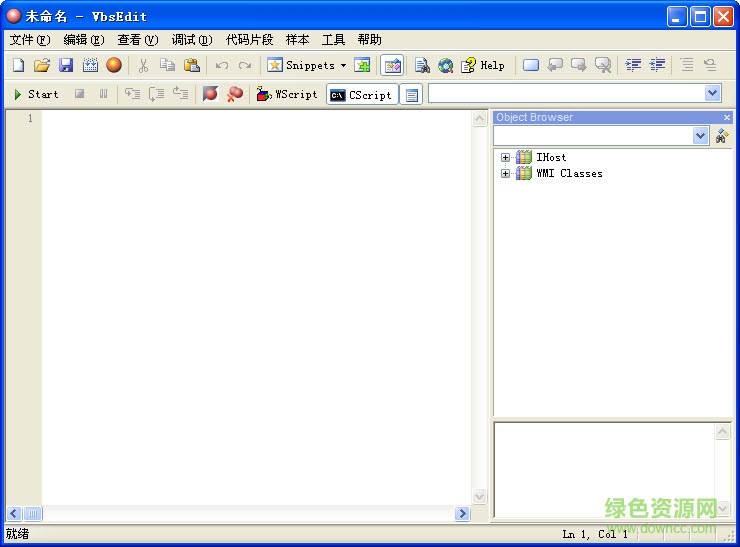
Task: Click the find icon beside Object Browser dropdown
Action: [x=722, y=136]
